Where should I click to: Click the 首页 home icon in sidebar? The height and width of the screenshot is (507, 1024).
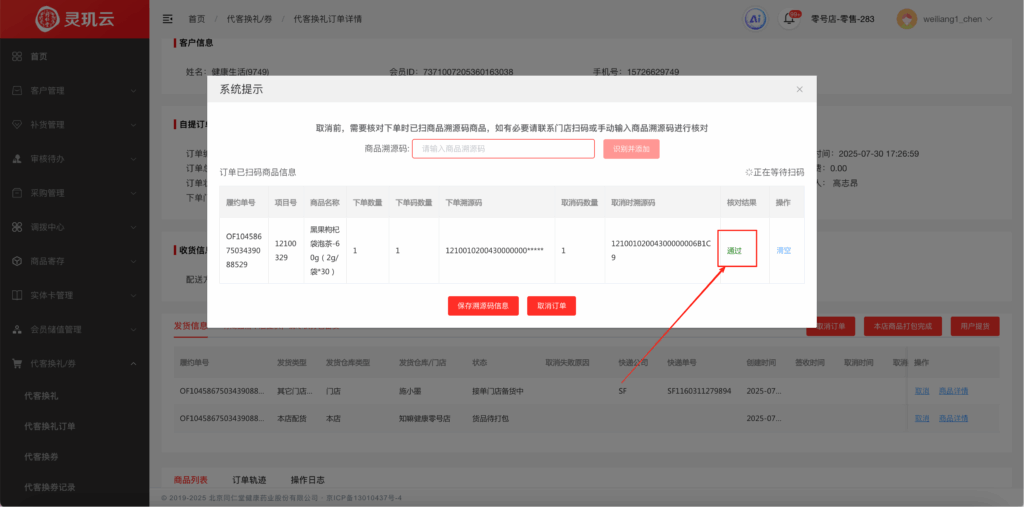pyautogui.click(x=17, y=56)
